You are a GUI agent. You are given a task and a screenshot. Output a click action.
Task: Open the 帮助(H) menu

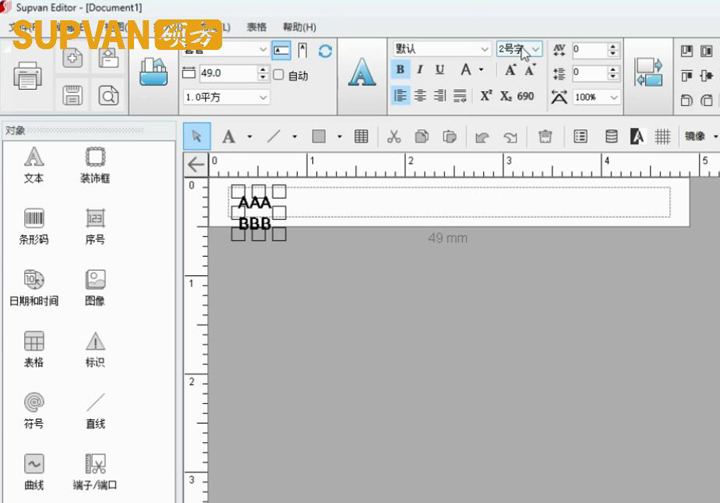tap(299, 27)
